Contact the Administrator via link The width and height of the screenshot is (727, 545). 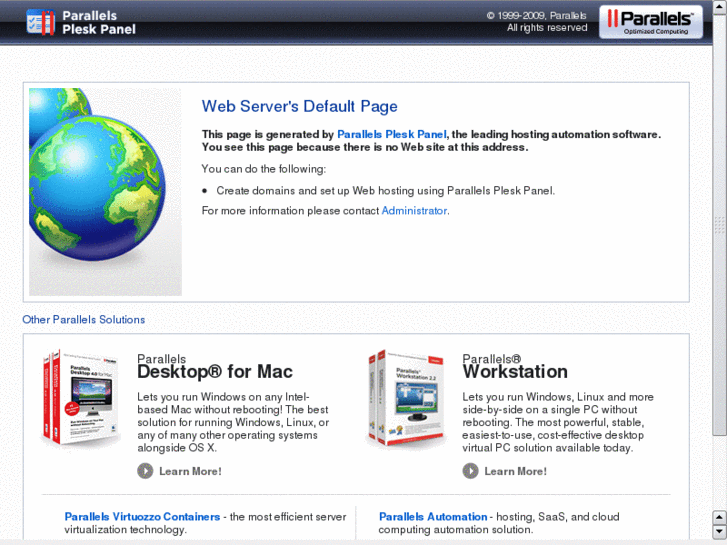pyautogui.click(x=414, y=211)
